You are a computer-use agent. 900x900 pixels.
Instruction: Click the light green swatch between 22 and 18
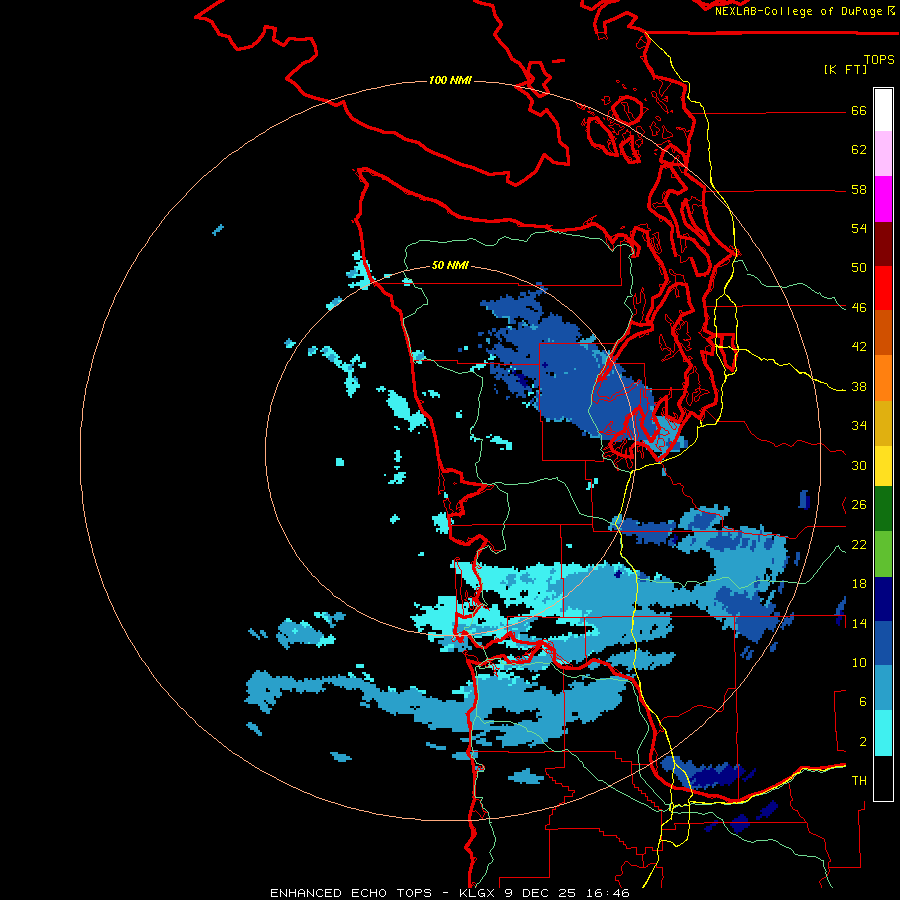tap(883, 554)
